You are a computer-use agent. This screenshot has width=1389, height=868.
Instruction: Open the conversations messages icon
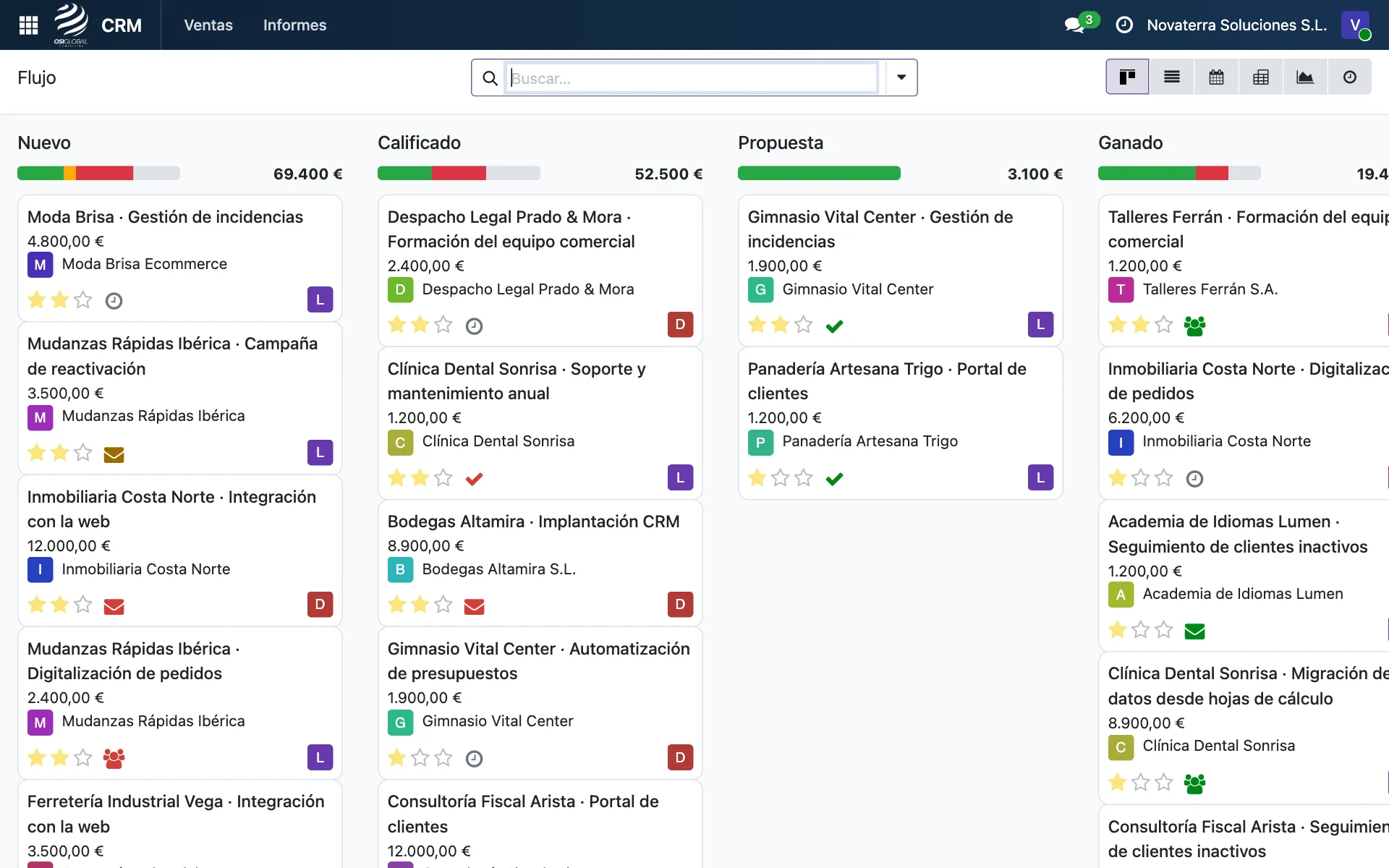tap(1074, 25)
